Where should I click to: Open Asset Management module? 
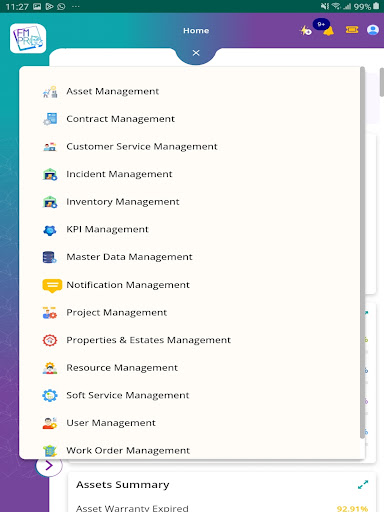[113, 91]
